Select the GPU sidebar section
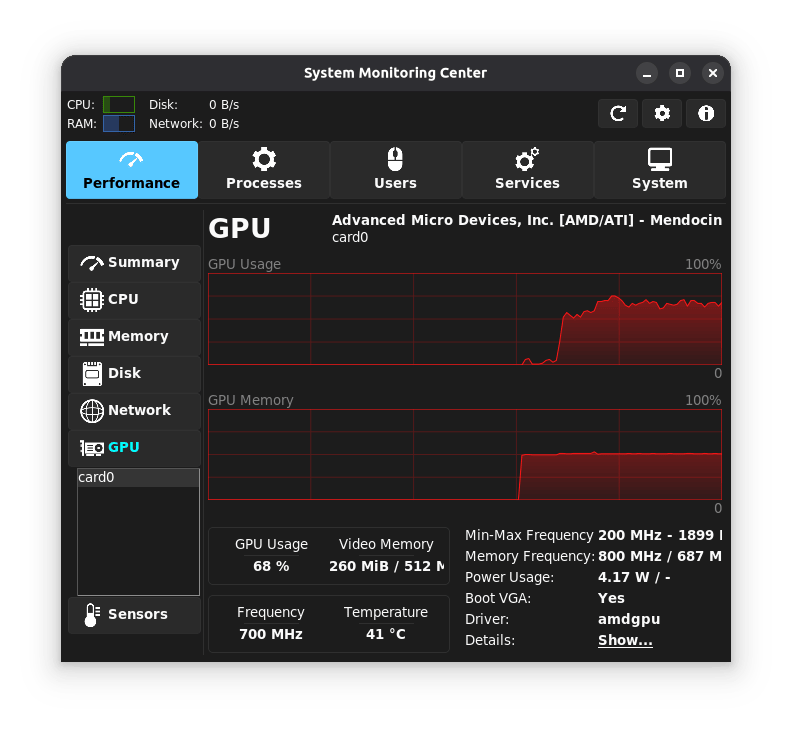Image resolution: width=792 pixels, height=729 pixels. click(x=134, y=448)
